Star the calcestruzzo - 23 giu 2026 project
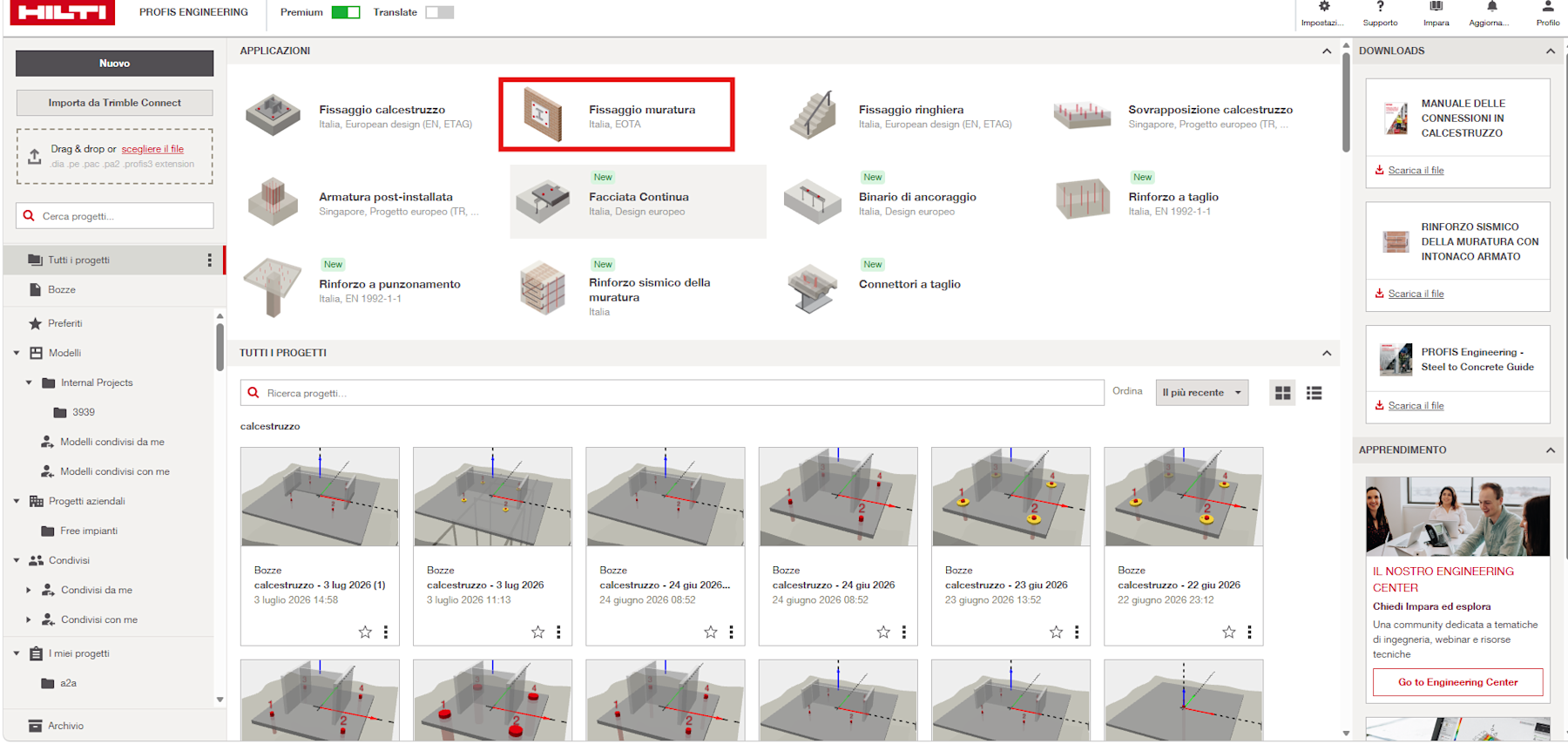 click(x=1056, y=632)
